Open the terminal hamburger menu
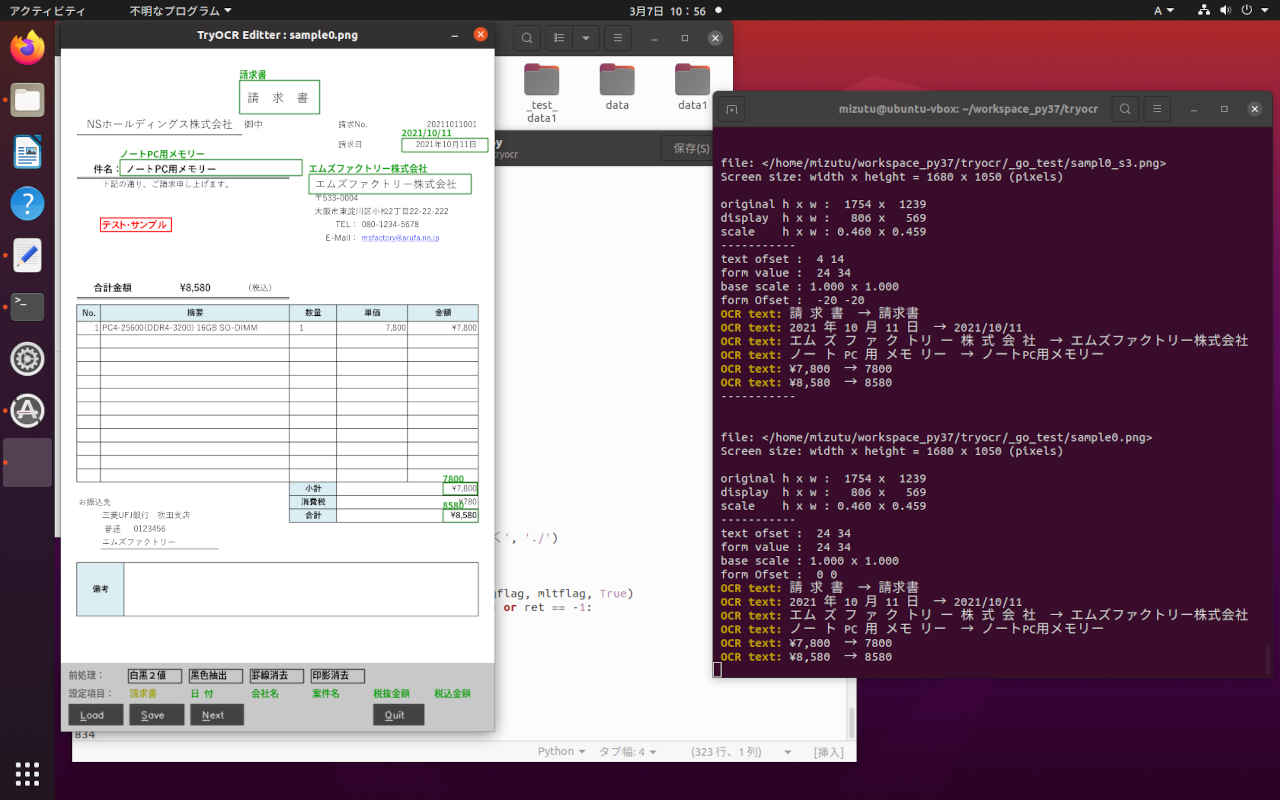Viewport: 1280px width, 800px height. 1157,109
